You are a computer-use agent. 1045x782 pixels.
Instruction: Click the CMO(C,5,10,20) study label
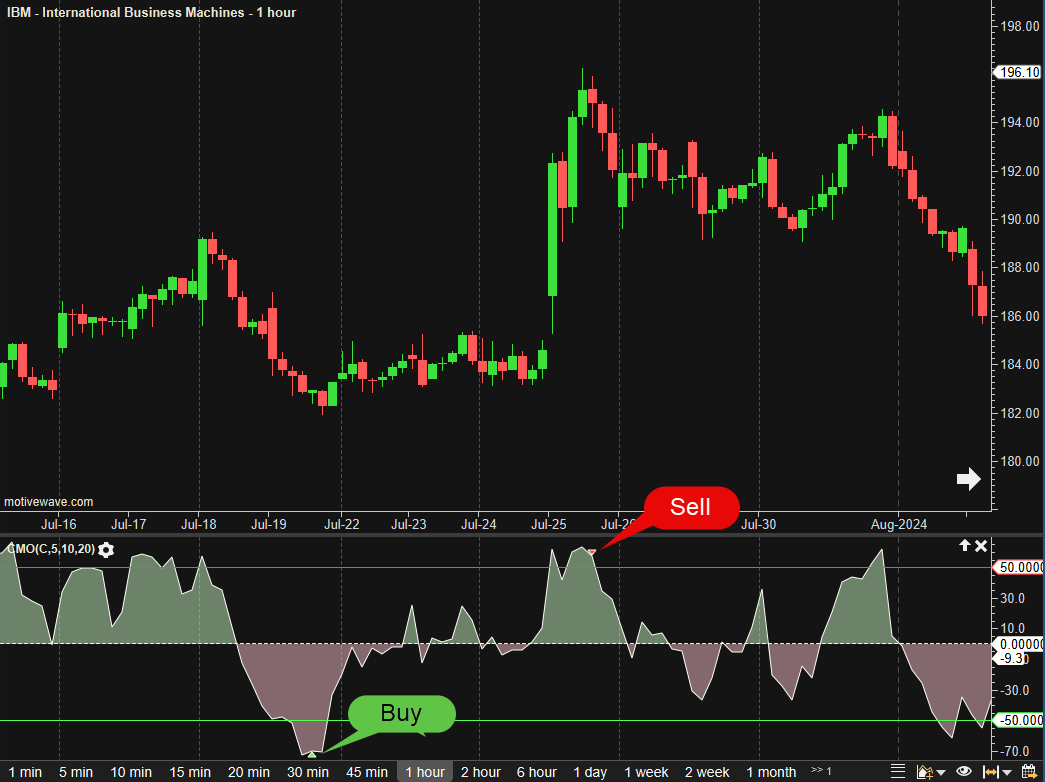coord(50,549)
